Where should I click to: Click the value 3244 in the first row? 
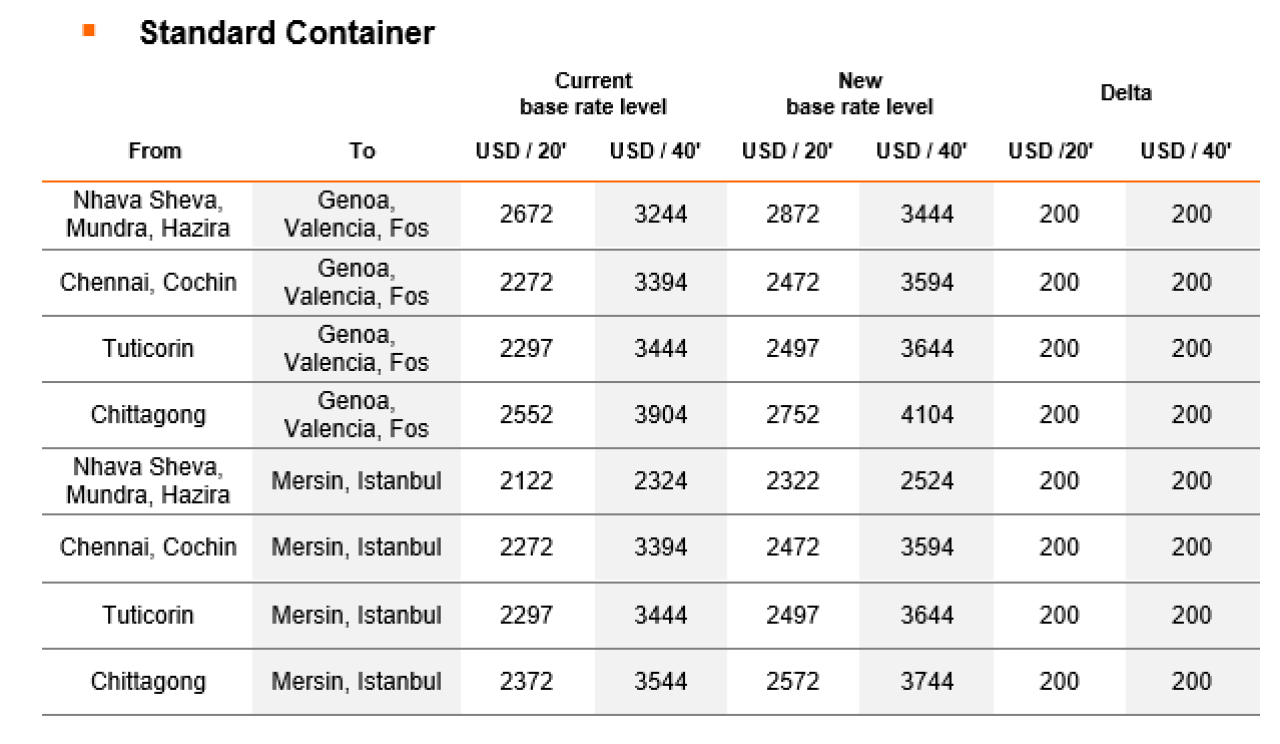tap(661, 215)
